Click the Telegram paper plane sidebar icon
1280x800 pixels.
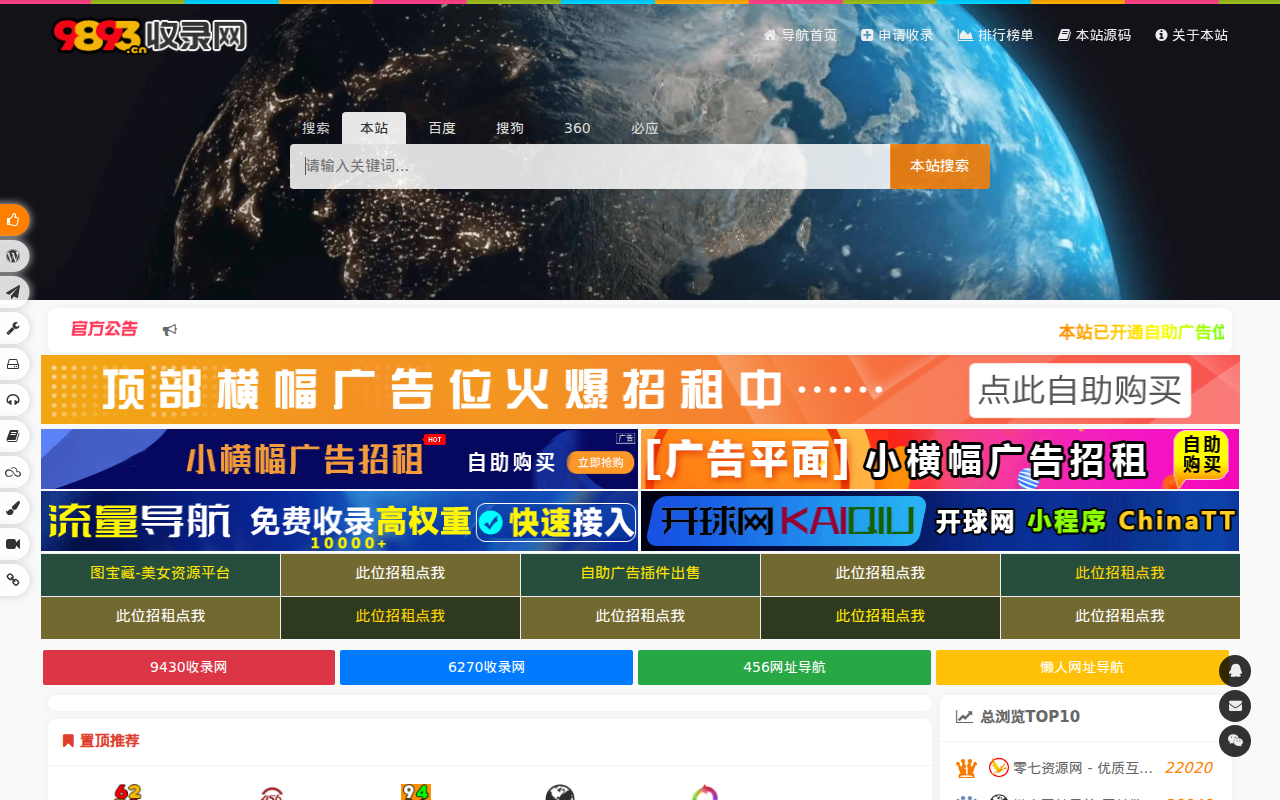coord(14,291)
